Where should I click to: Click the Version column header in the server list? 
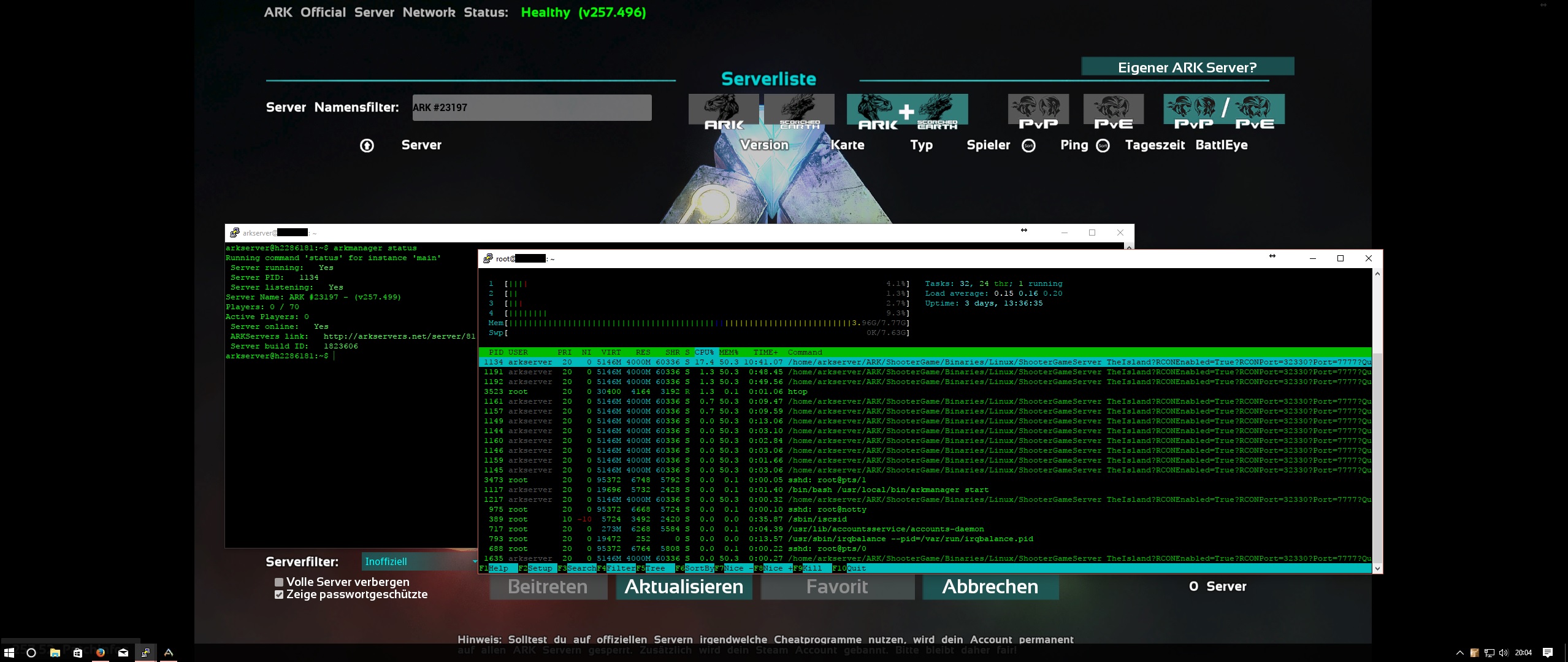coord(764,145)
